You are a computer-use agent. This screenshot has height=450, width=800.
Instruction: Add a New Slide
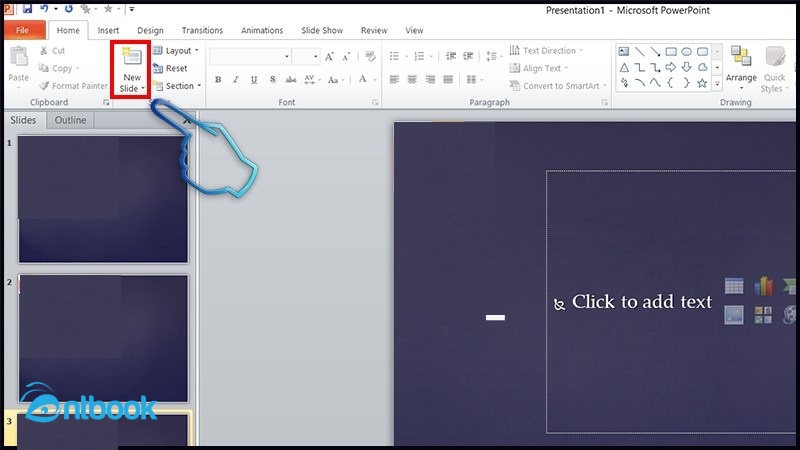(132, 69)
